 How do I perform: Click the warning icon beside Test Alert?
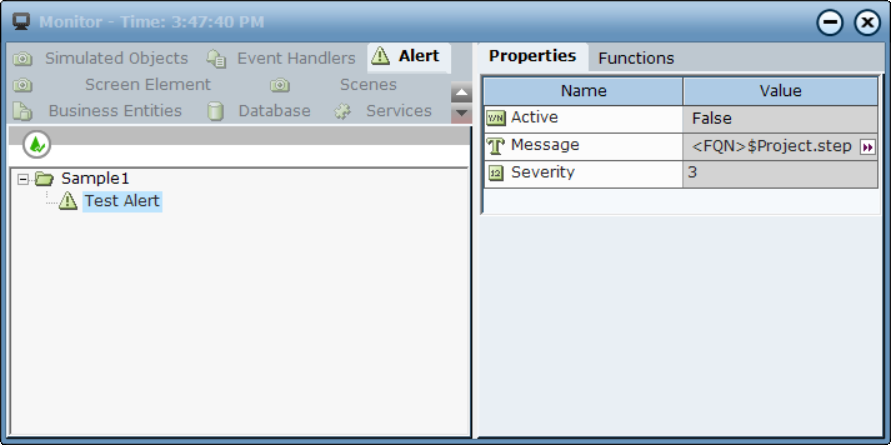point(68,201)
